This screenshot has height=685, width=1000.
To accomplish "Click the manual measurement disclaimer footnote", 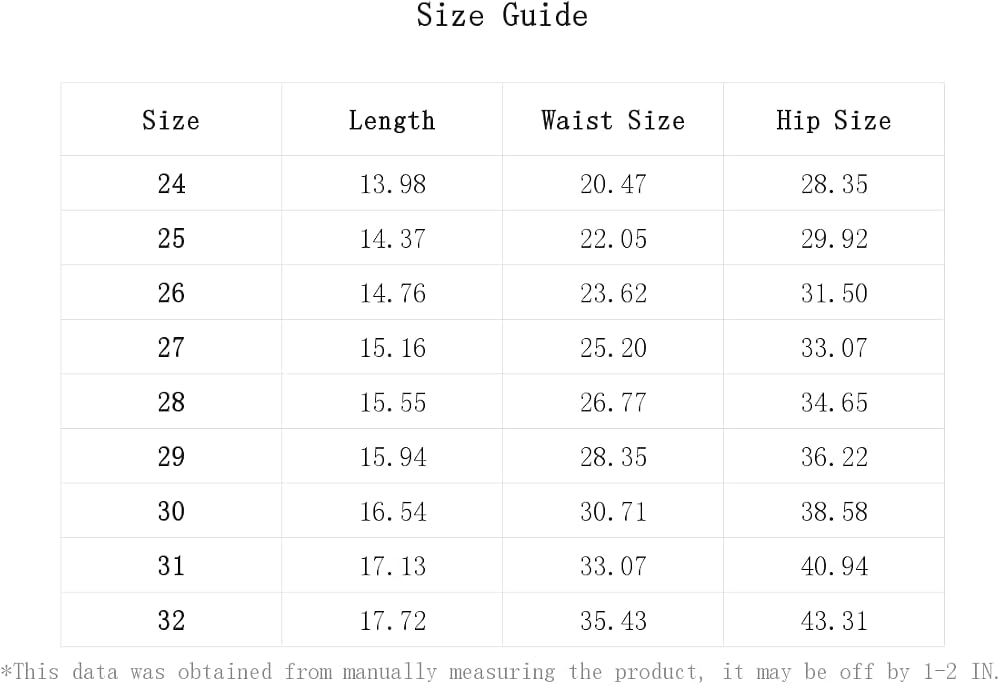I will click(x=499, y=672).
